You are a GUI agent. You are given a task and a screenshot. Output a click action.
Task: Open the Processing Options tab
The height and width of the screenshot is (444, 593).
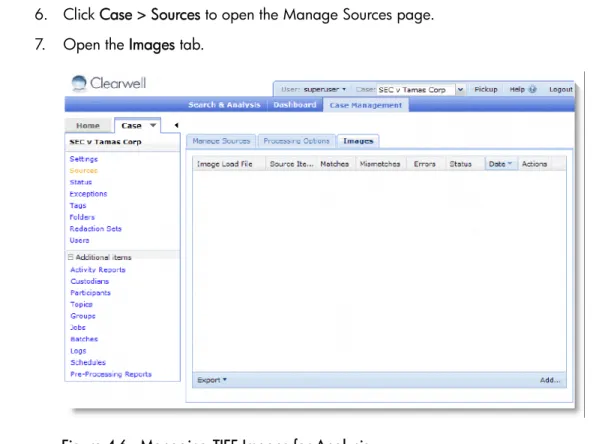click(x=296, y=141)
